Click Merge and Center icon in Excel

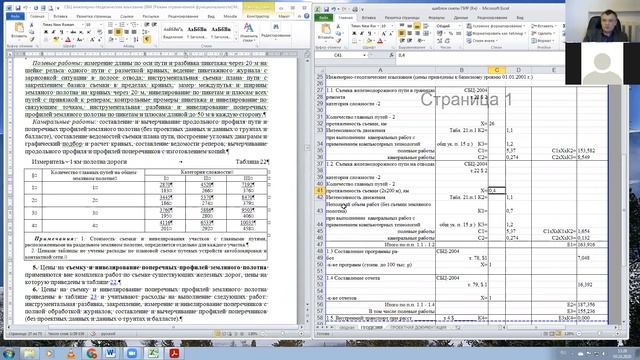(x=426, y=33)
